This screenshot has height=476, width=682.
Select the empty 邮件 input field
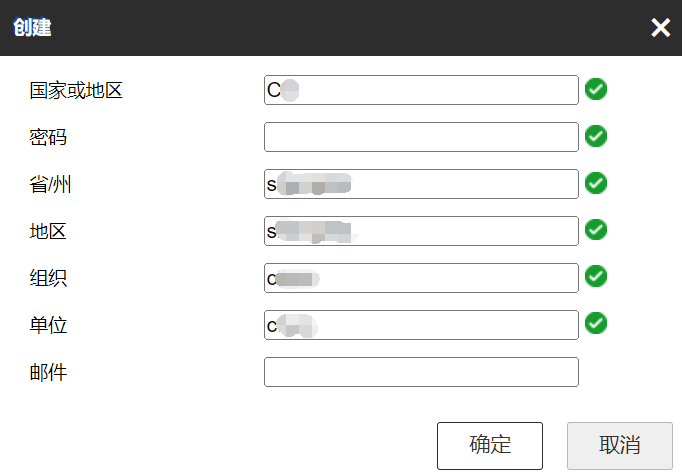(x=421, y=372)
